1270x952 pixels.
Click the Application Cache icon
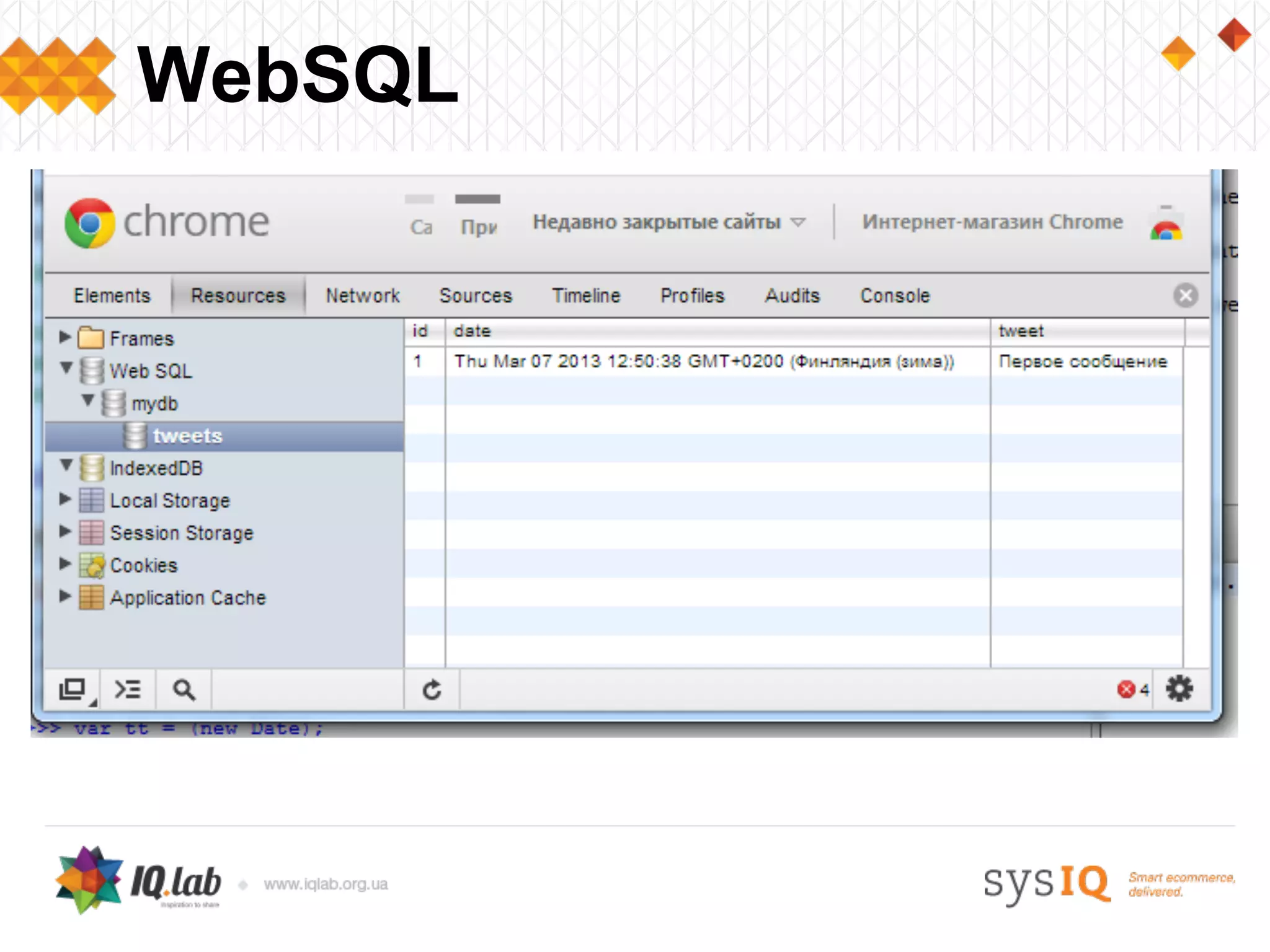(x=92, y=597)
